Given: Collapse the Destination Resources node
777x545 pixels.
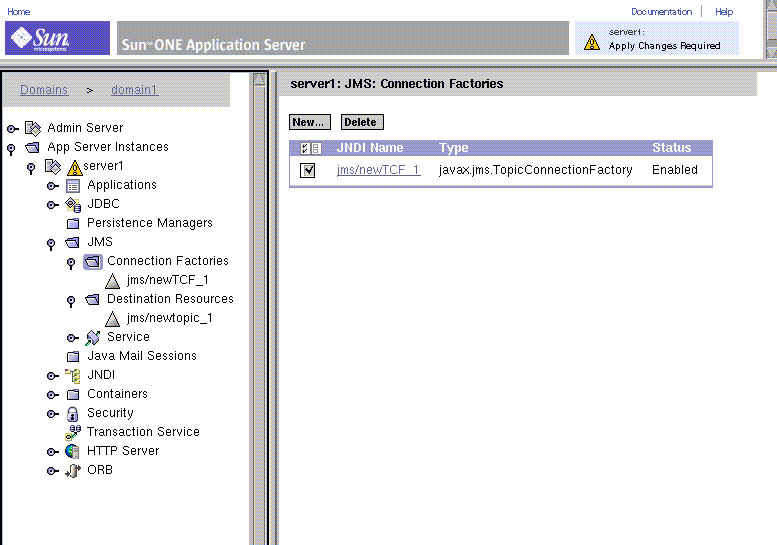Looking at the screenshot, I should [x=71, y=301].
